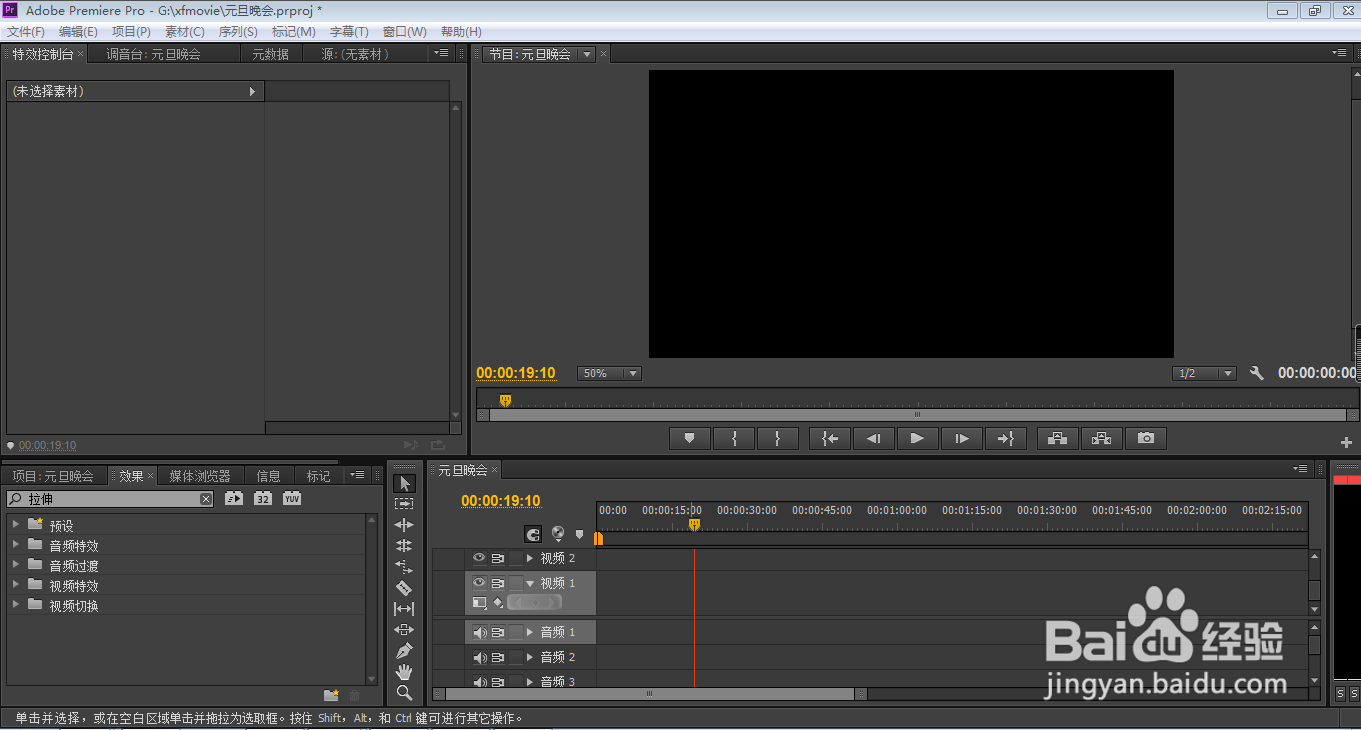Open 字幕(T) menu
Image resolution: width=1361 pixels, height=730 pixels.
349,32
